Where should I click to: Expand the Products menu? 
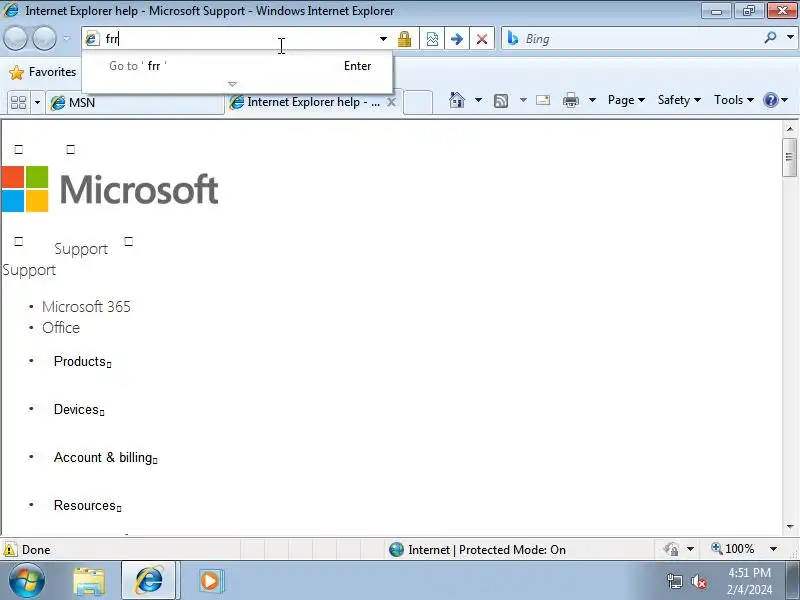coord(82,361)
